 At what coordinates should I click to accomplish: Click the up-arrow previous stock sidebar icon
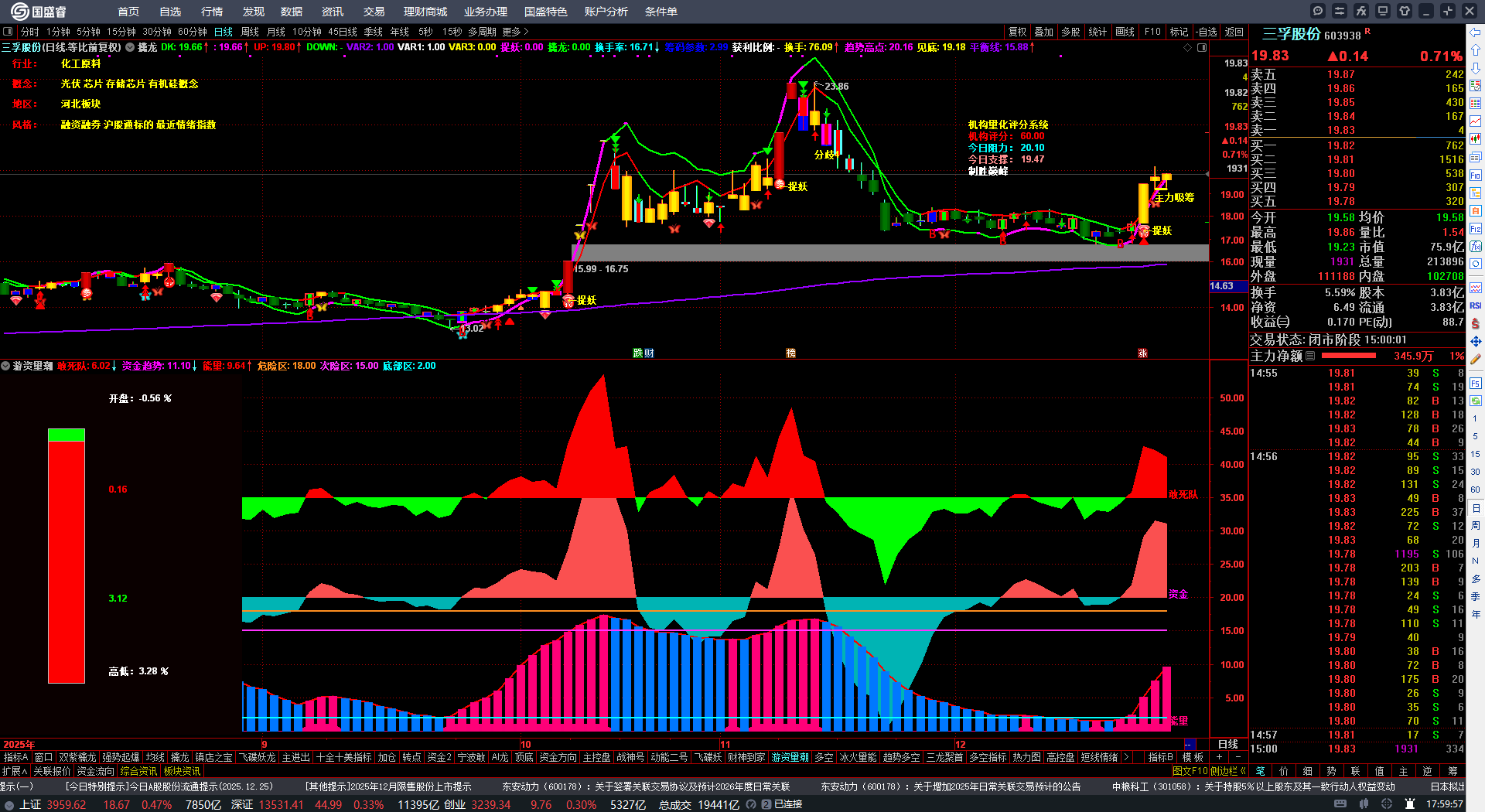[x=1476, y=50]
